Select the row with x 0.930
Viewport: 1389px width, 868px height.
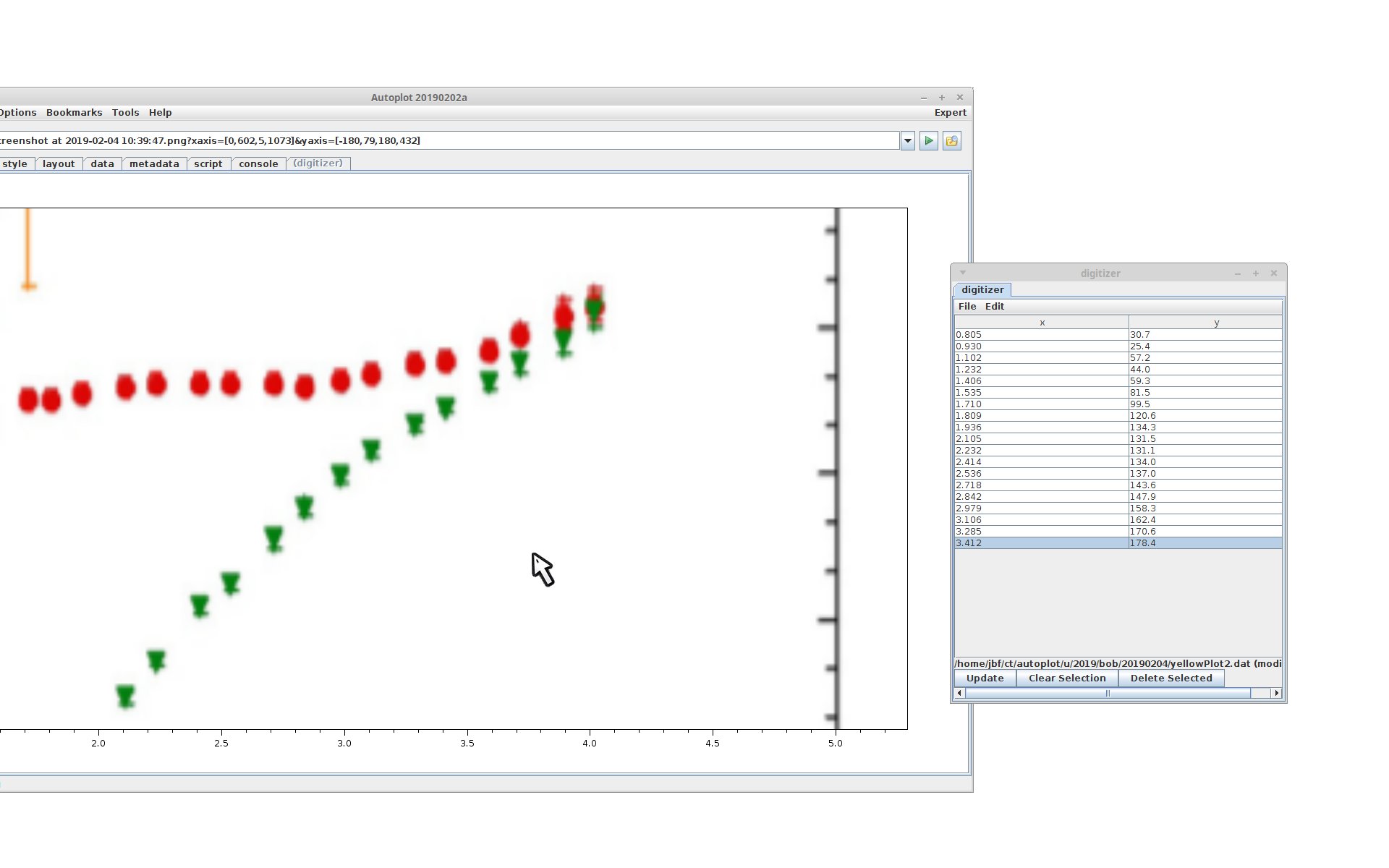(1118, 346)
